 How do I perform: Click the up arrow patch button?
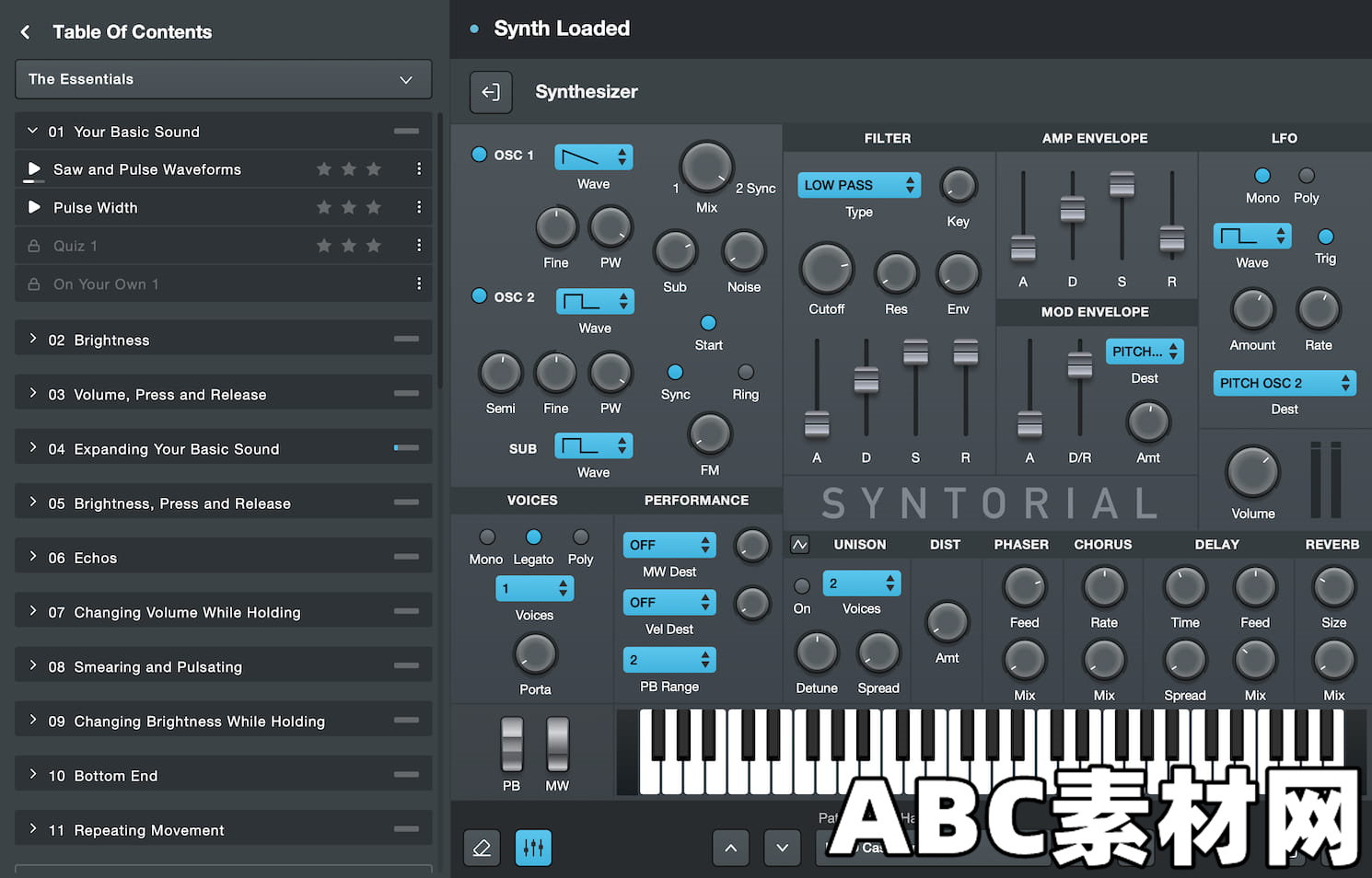pyautogui.click(x=730, y=848)
